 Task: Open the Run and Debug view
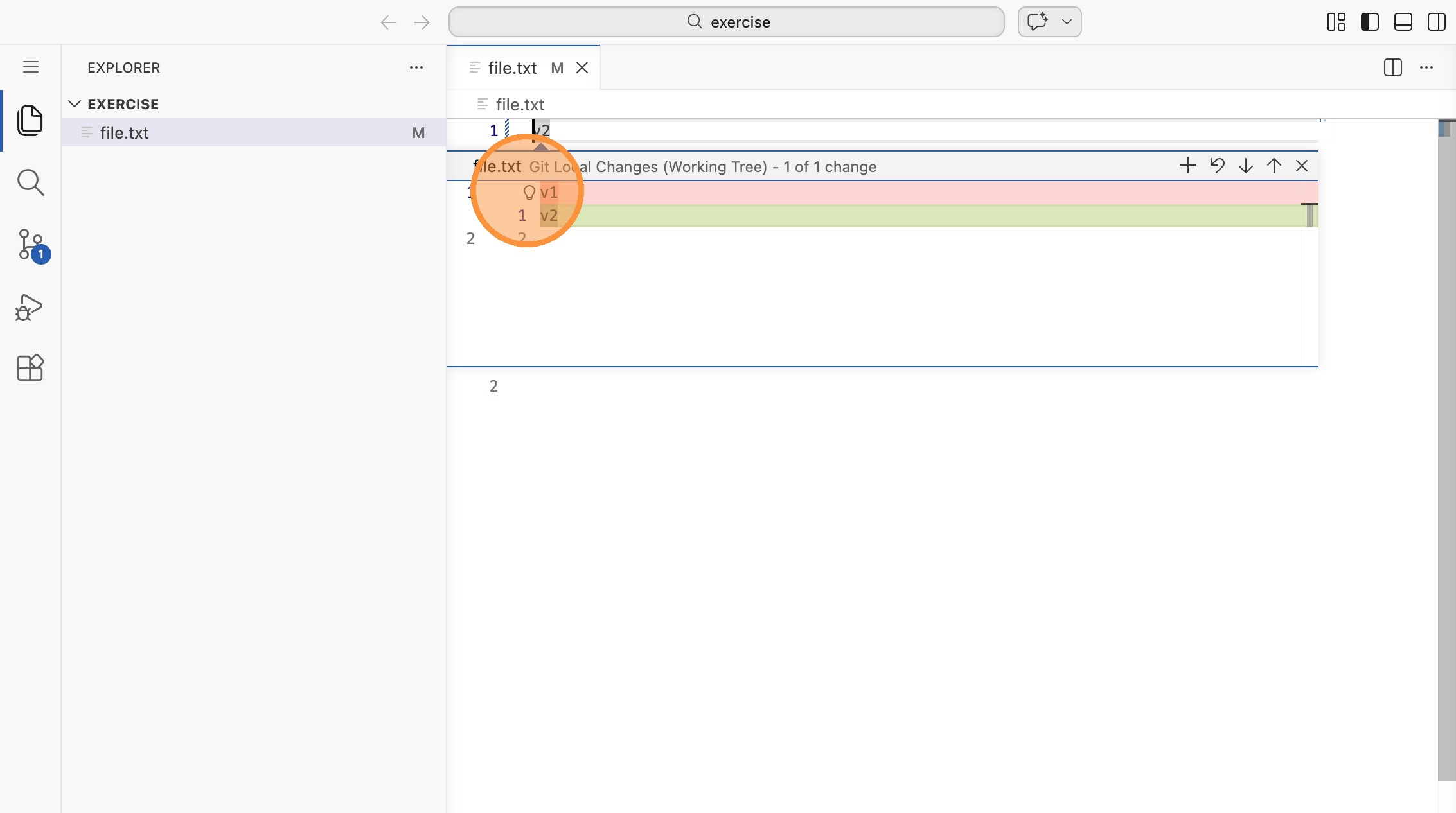[x=30, y=307]
